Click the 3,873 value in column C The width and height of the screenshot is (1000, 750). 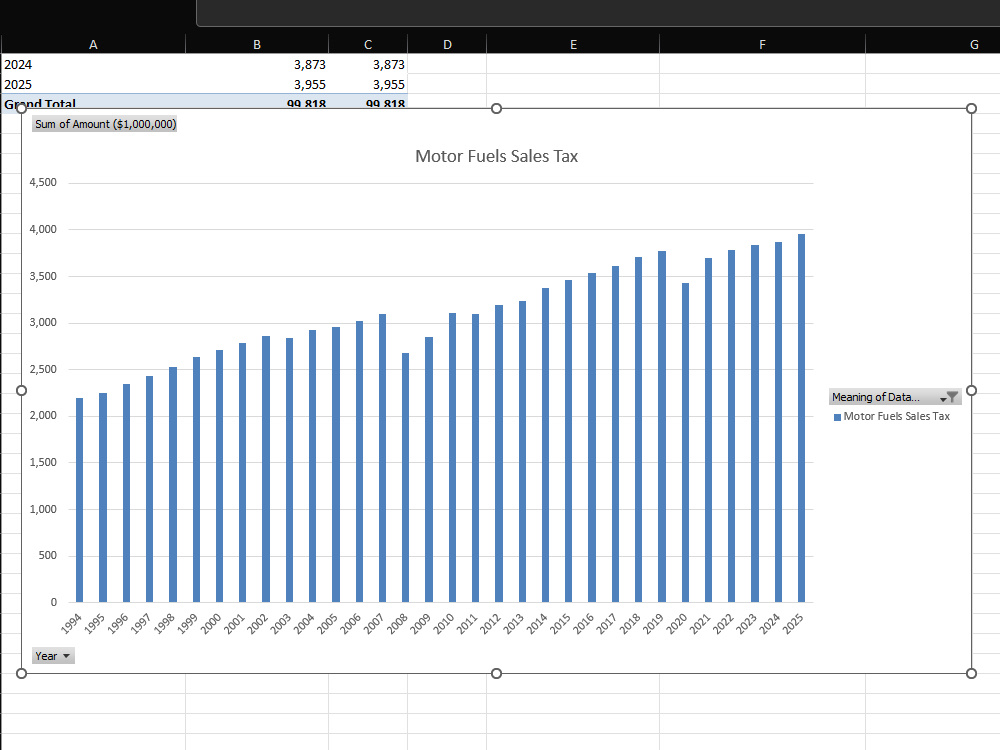[368, 64]
